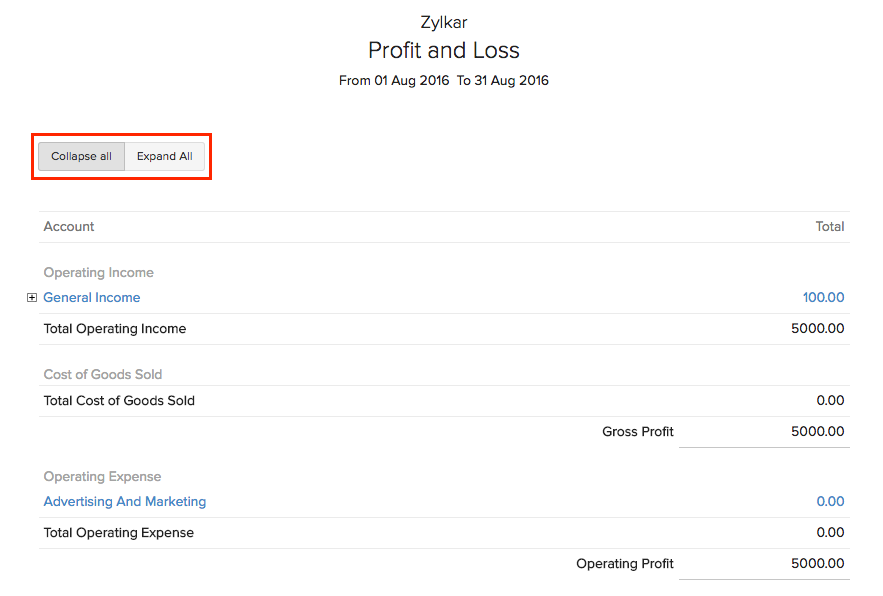Expand the General Income row plus icon

(32, 298)
